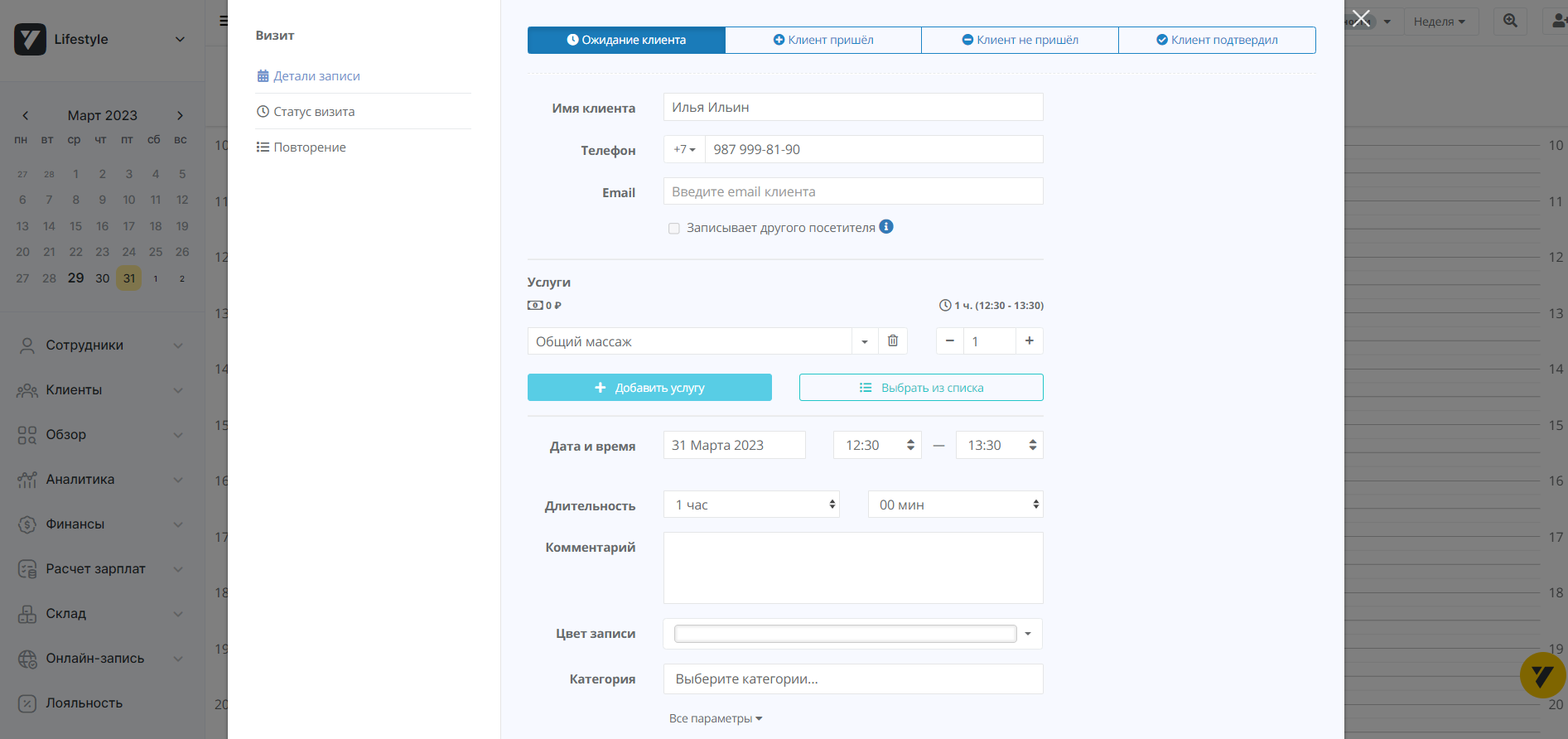Open the magnifier search icon in top bar
The image size is (1568, 739).
pos(1510,22)
